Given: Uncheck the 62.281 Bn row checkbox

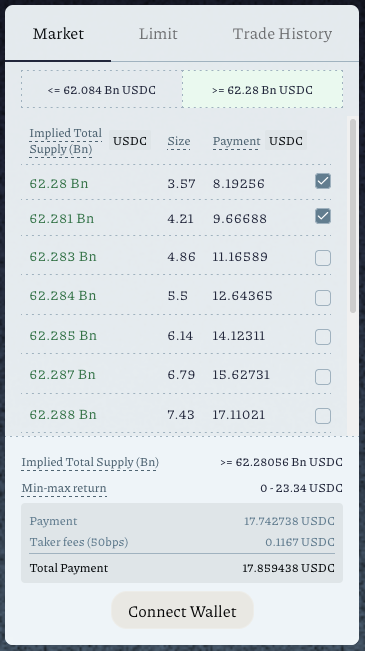Looking at the screenshot, I should [323, 216].
